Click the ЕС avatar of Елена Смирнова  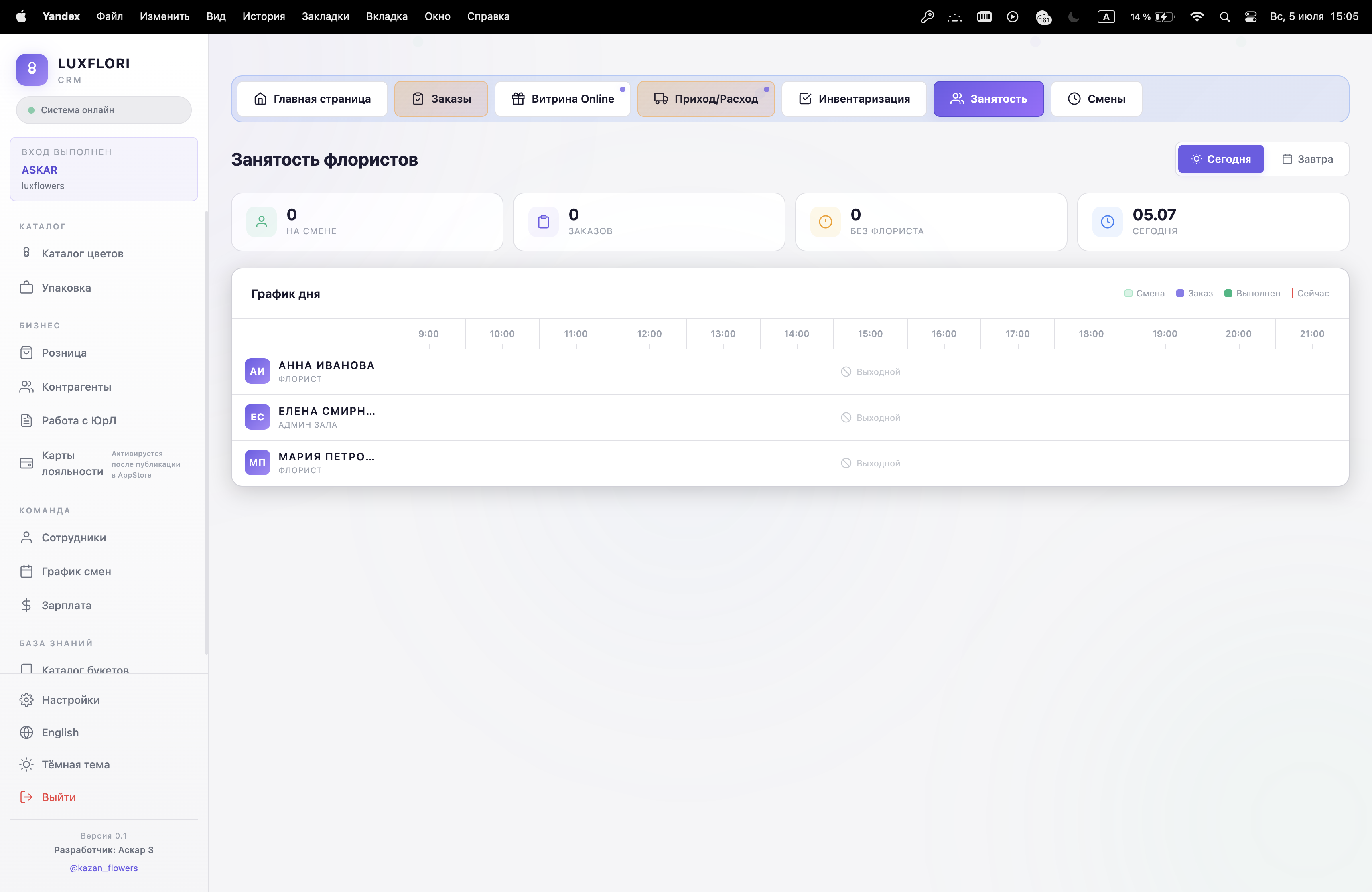pyautogui.click(x=257, y=417)
